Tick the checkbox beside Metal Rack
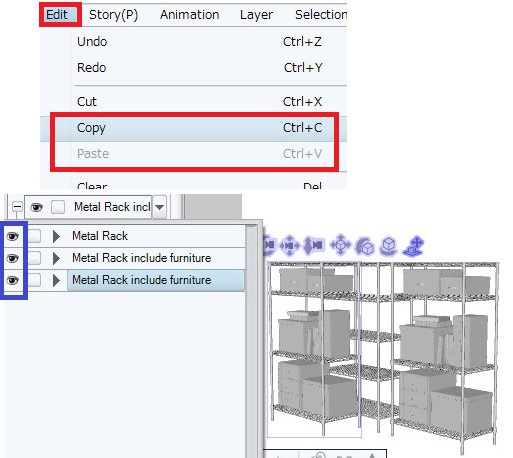Viewport: 513px width, 458px height. tap(34, 236)
